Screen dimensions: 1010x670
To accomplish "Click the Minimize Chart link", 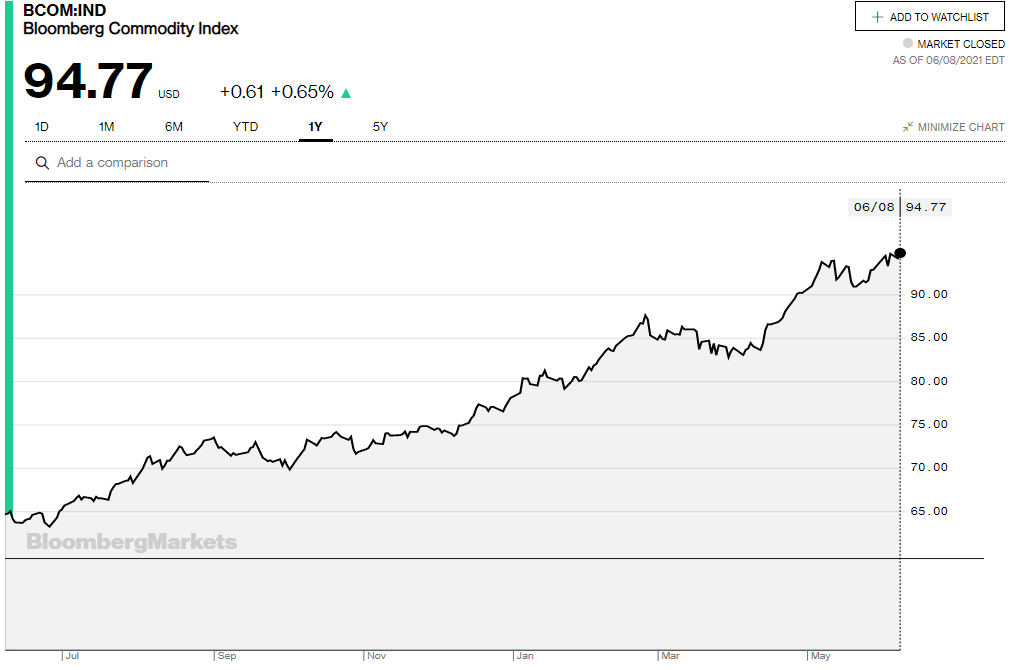I will click(x=960, y=127).
